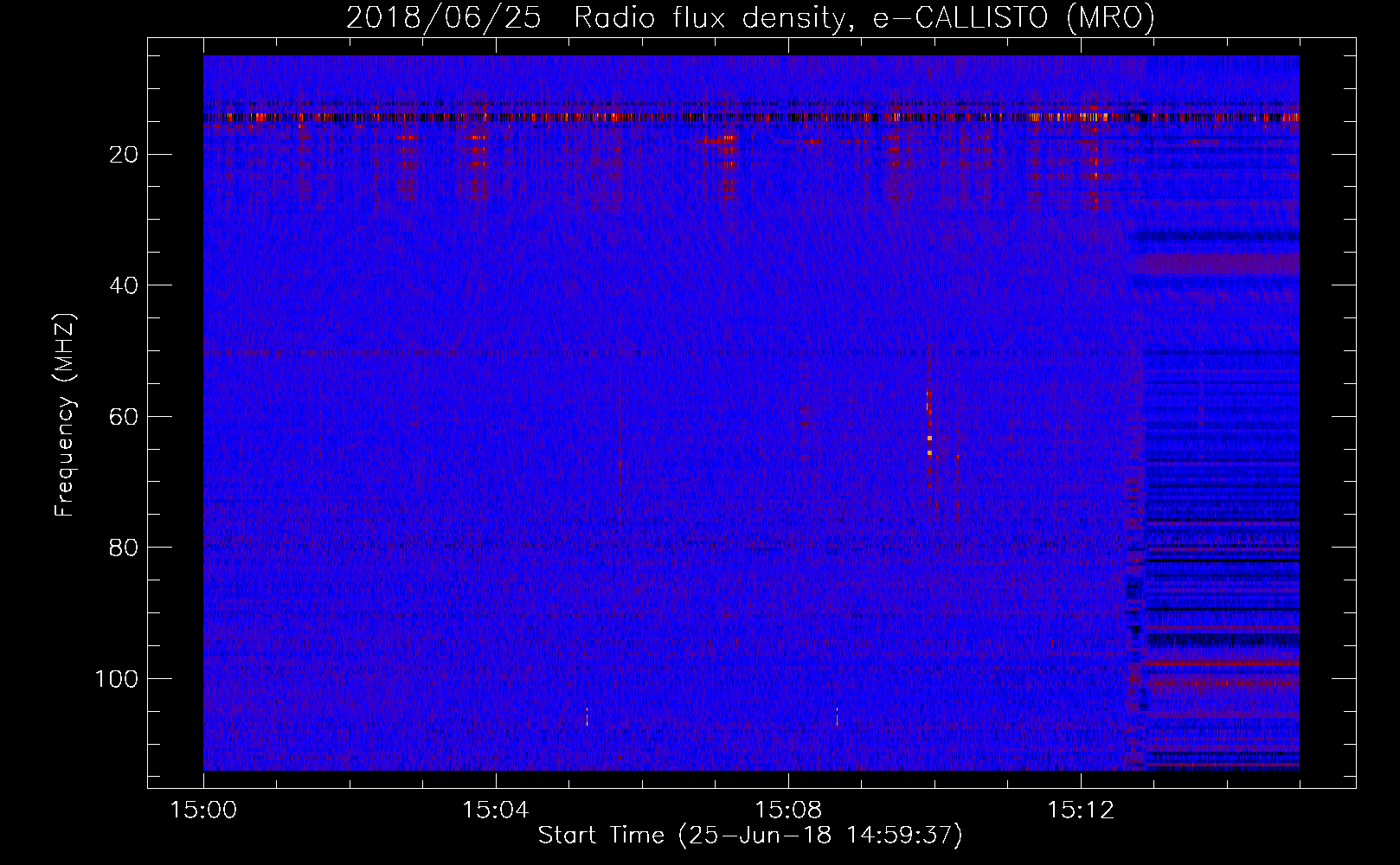Click the '60' frequency tick label

pyautogui.click(x=125, y=417)
